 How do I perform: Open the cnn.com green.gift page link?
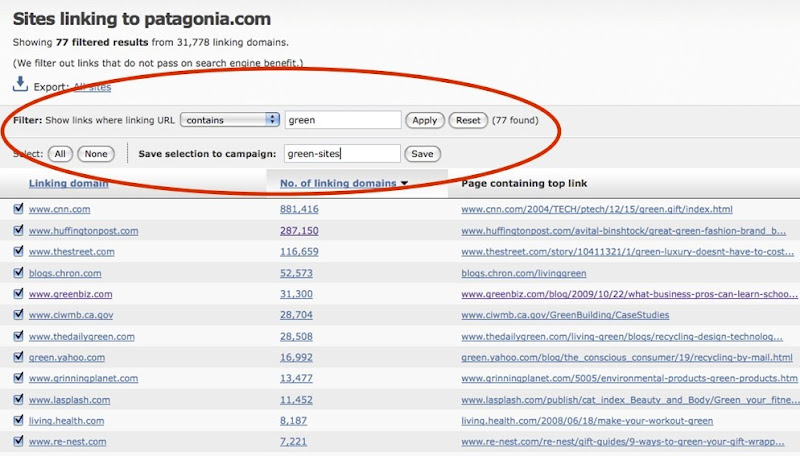point(597,209)
